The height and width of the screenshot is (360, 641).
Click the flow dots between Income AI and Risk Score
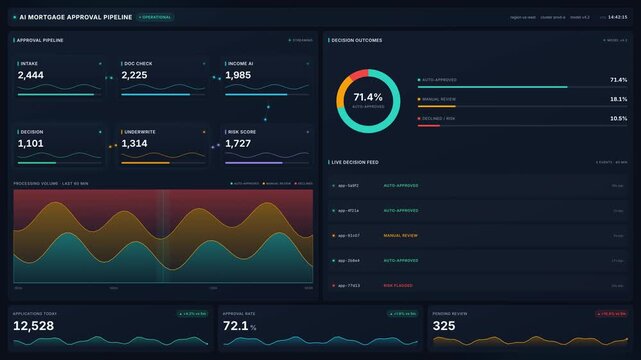(x=267, y=113)
